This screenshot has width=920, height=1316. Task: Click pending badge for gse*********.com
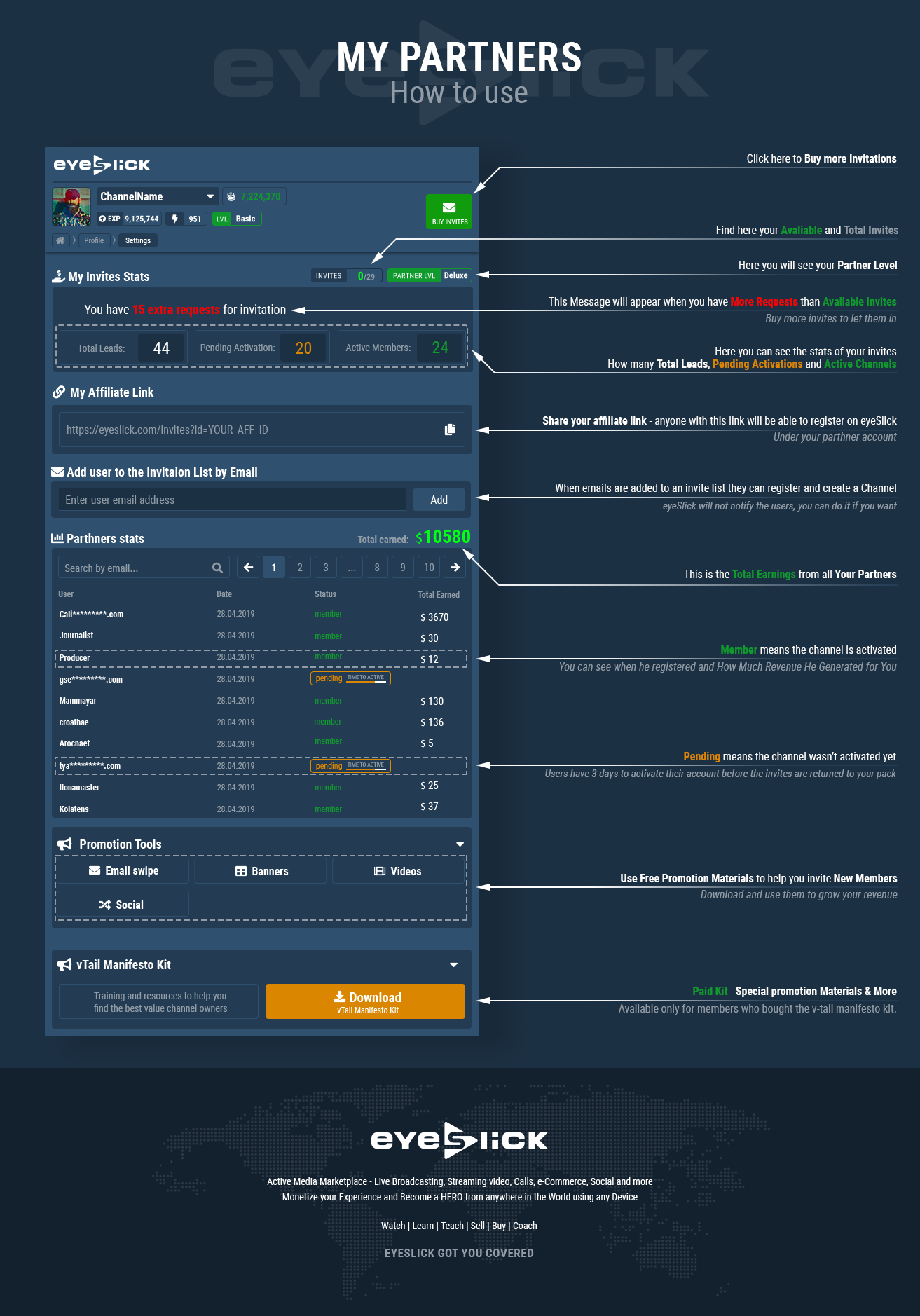pyautogui.click(x=350, y=678)
